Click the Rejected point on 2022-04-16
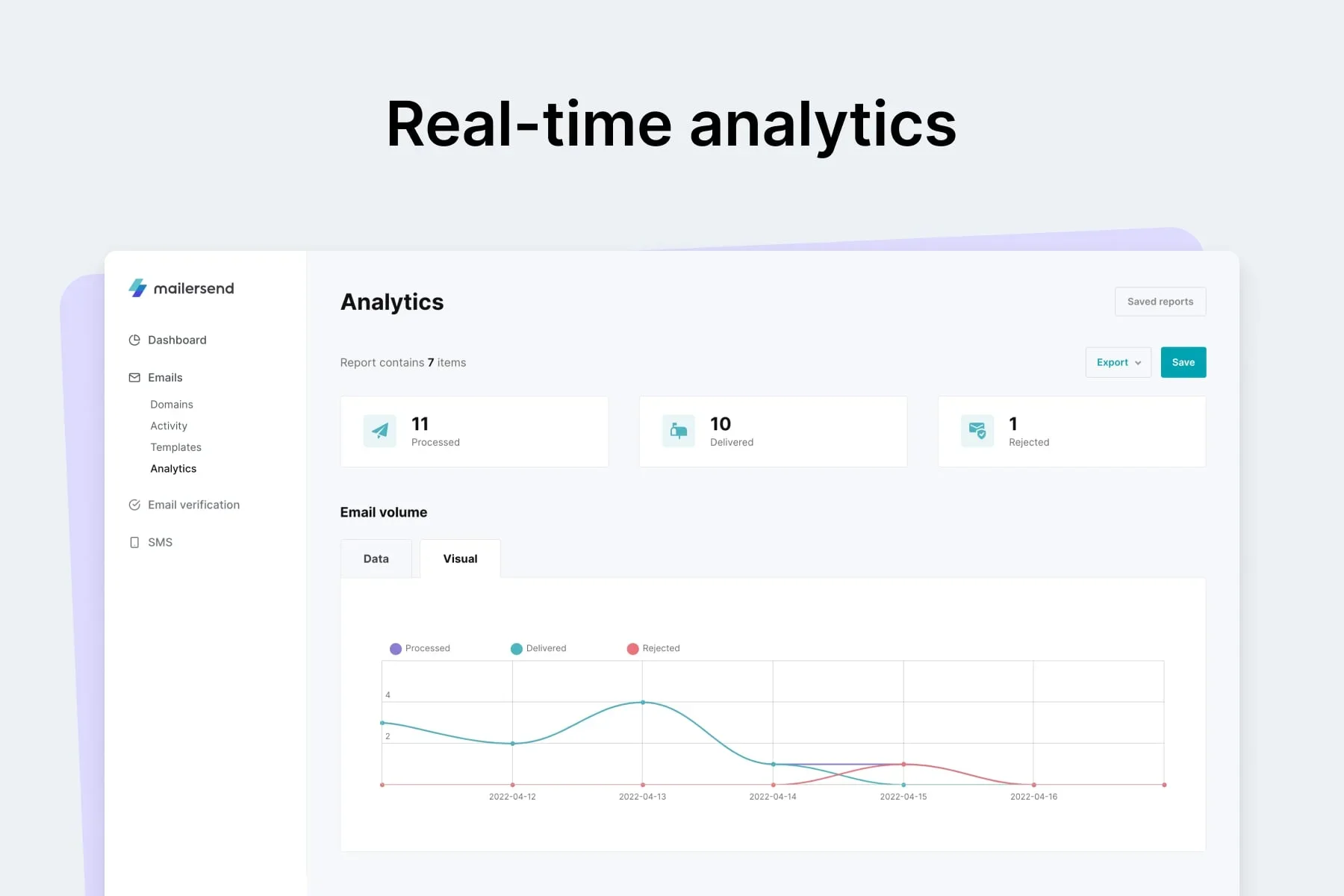This screenshot has height=896, width=1344. coord(1034,785)
